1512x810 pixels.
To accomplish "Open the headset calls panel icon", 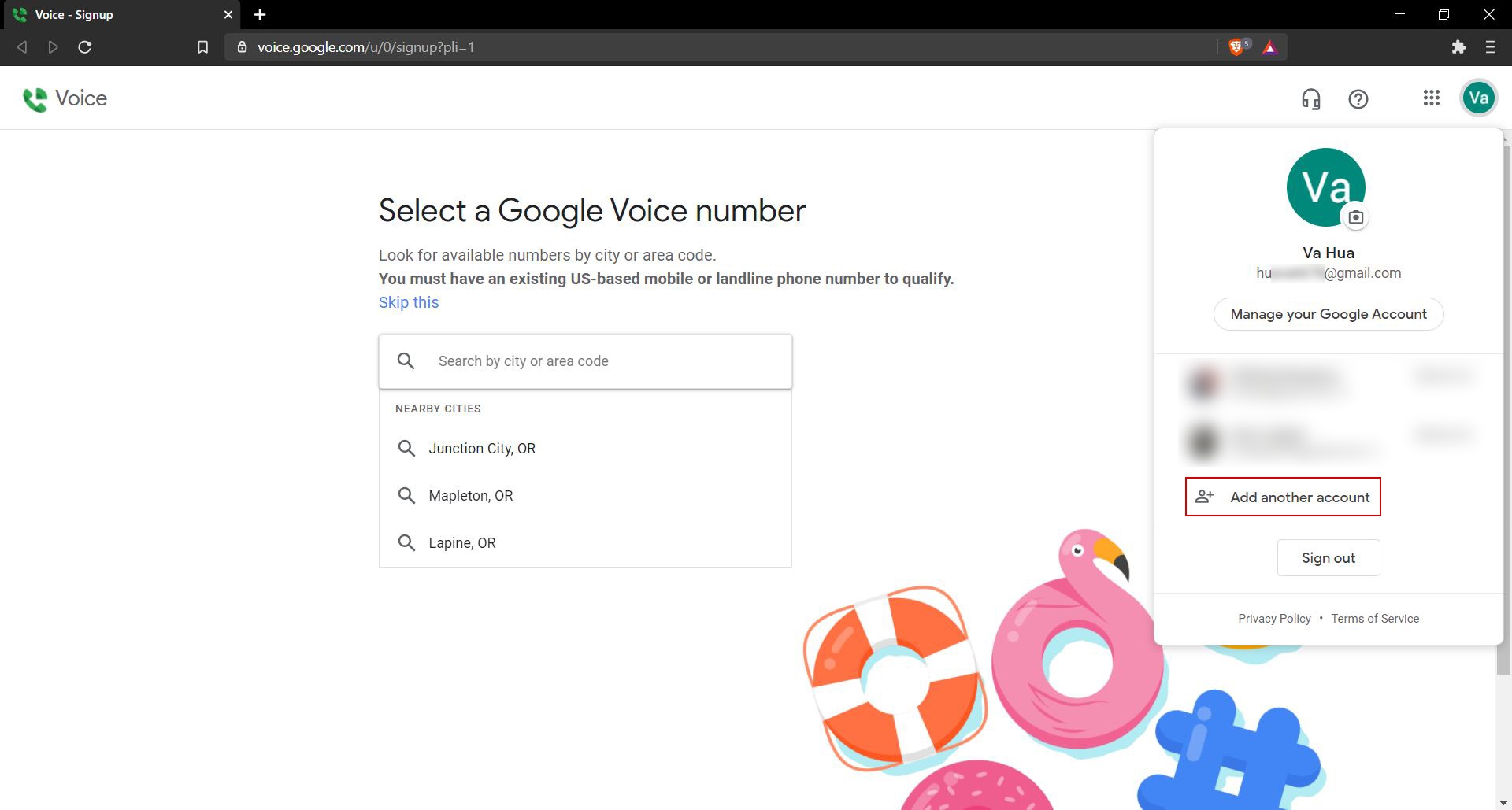I will [x=1311, y=99].
